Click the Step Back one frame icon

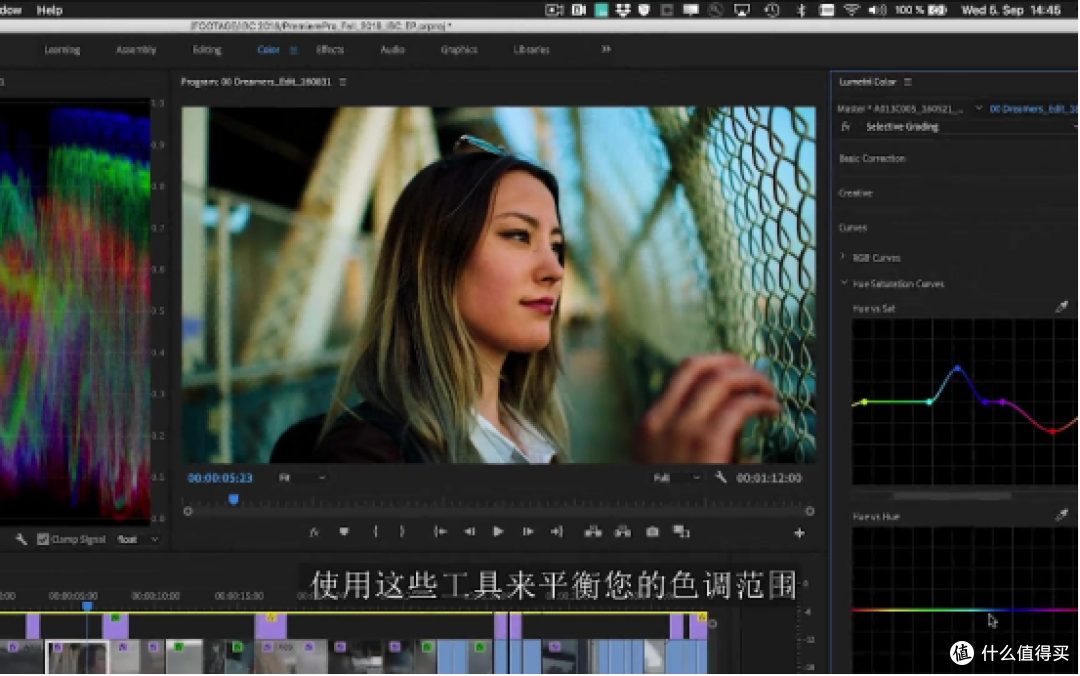point(469,531)
